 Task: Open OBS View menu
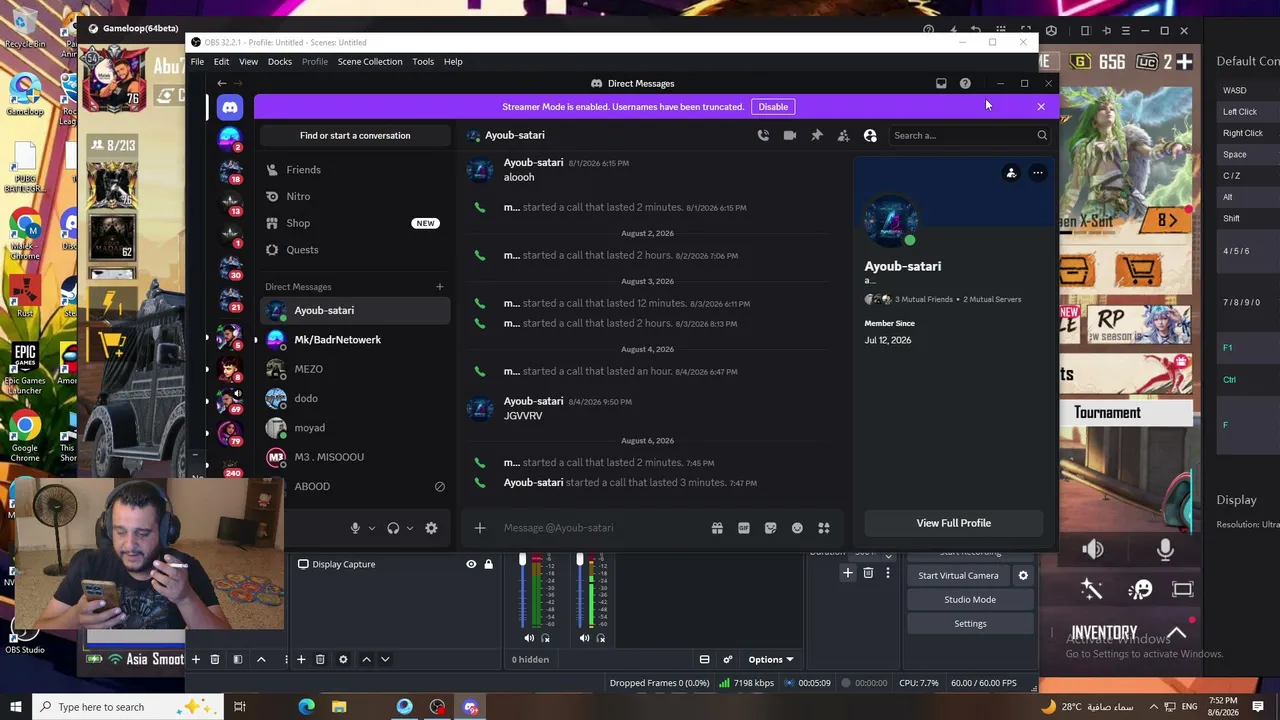(248, 62)
